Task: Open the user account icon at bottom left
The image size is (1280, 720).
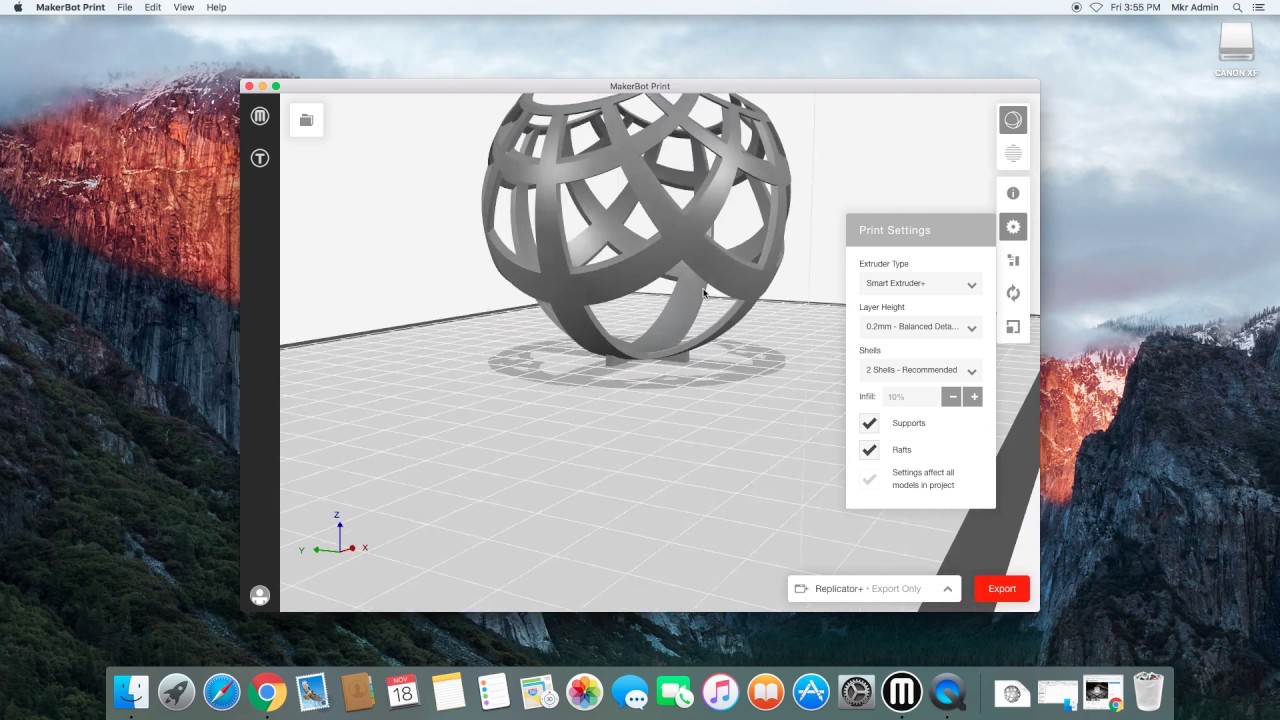Action: click(x=260, y=596)
